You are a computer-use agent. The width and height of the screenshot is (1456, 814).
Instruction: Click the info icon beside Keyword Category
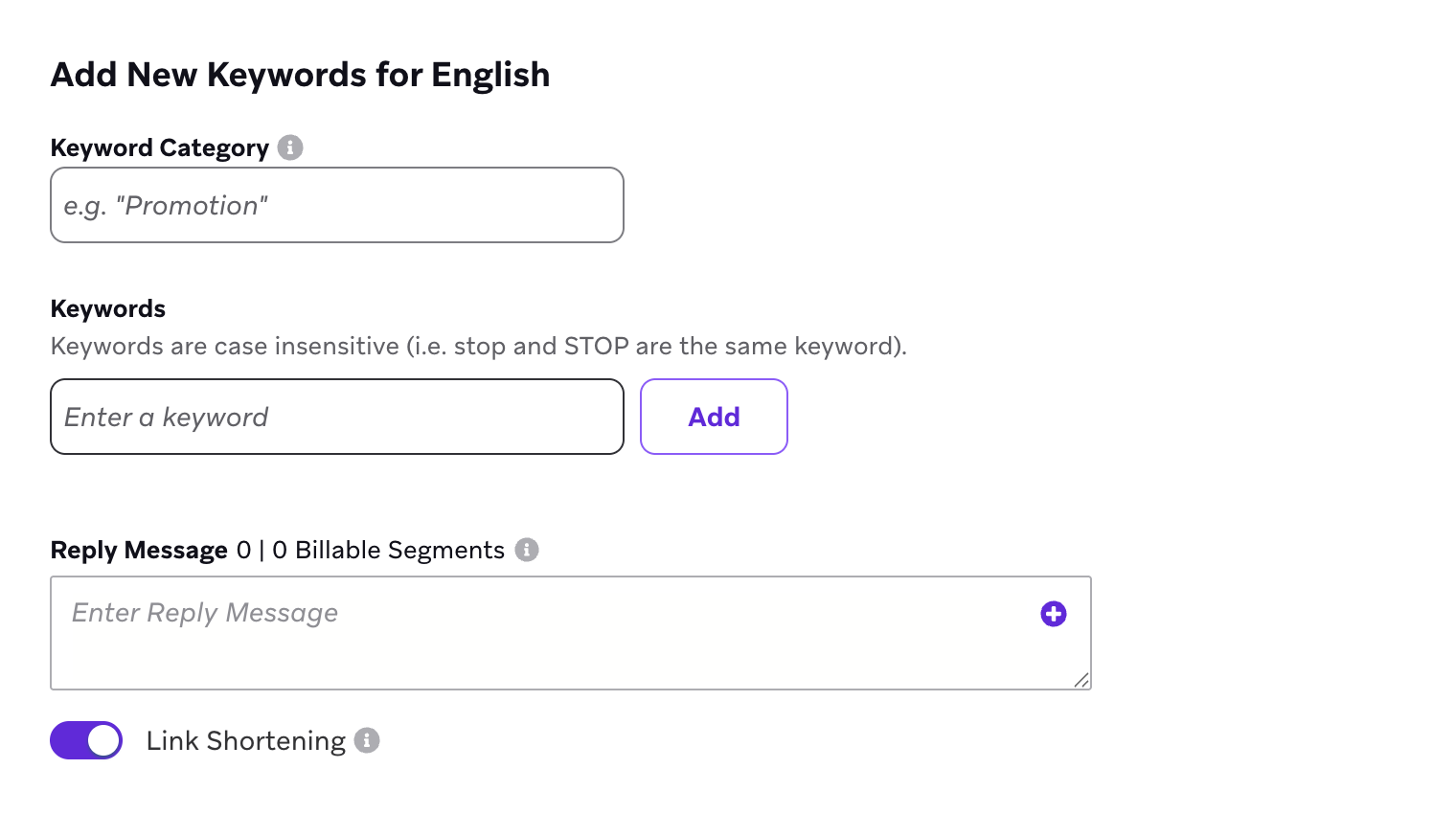(x=290, y=147)
